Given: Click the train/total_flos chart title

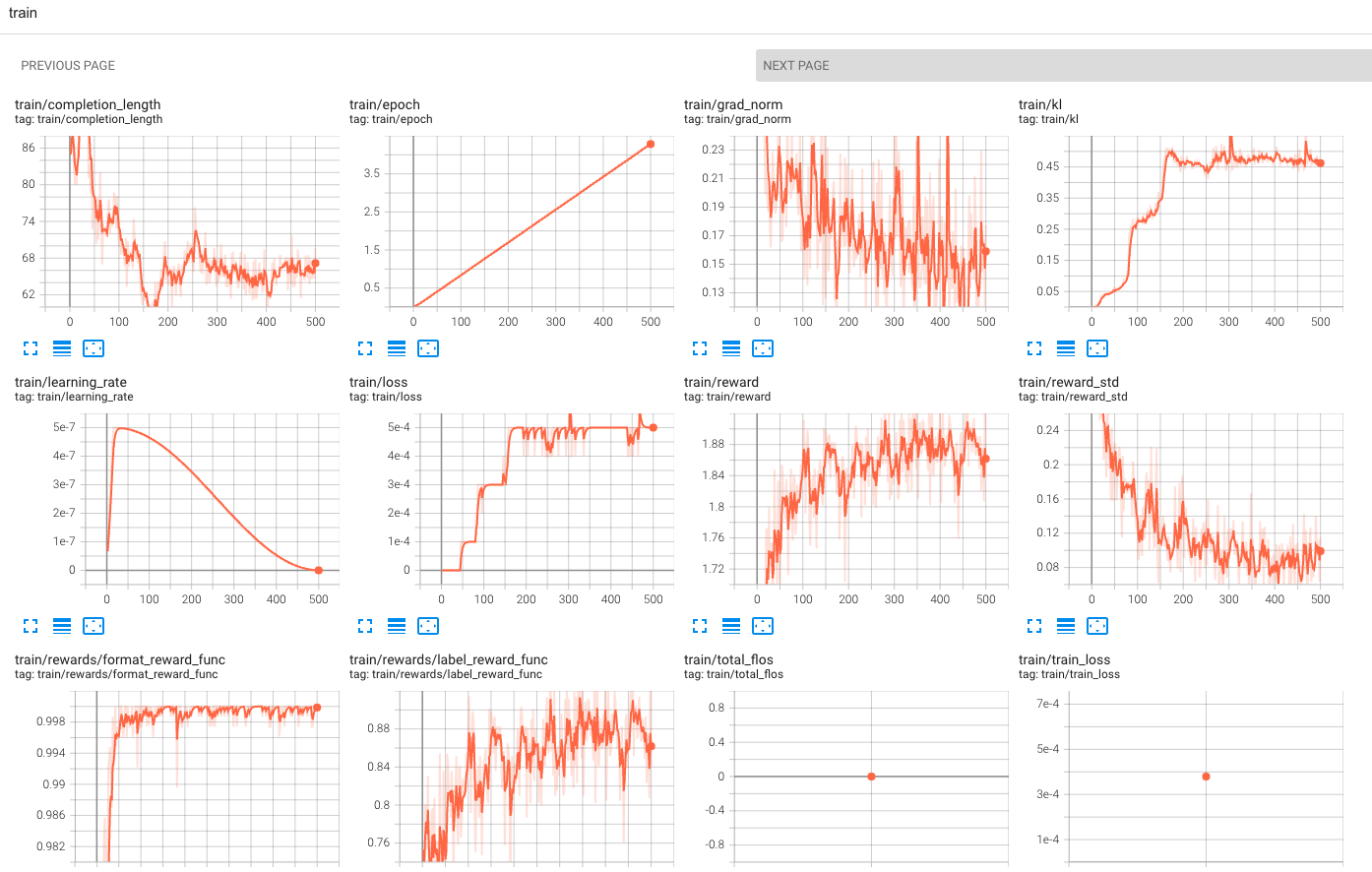Looking at the screenshot, I should pos(728,659).
